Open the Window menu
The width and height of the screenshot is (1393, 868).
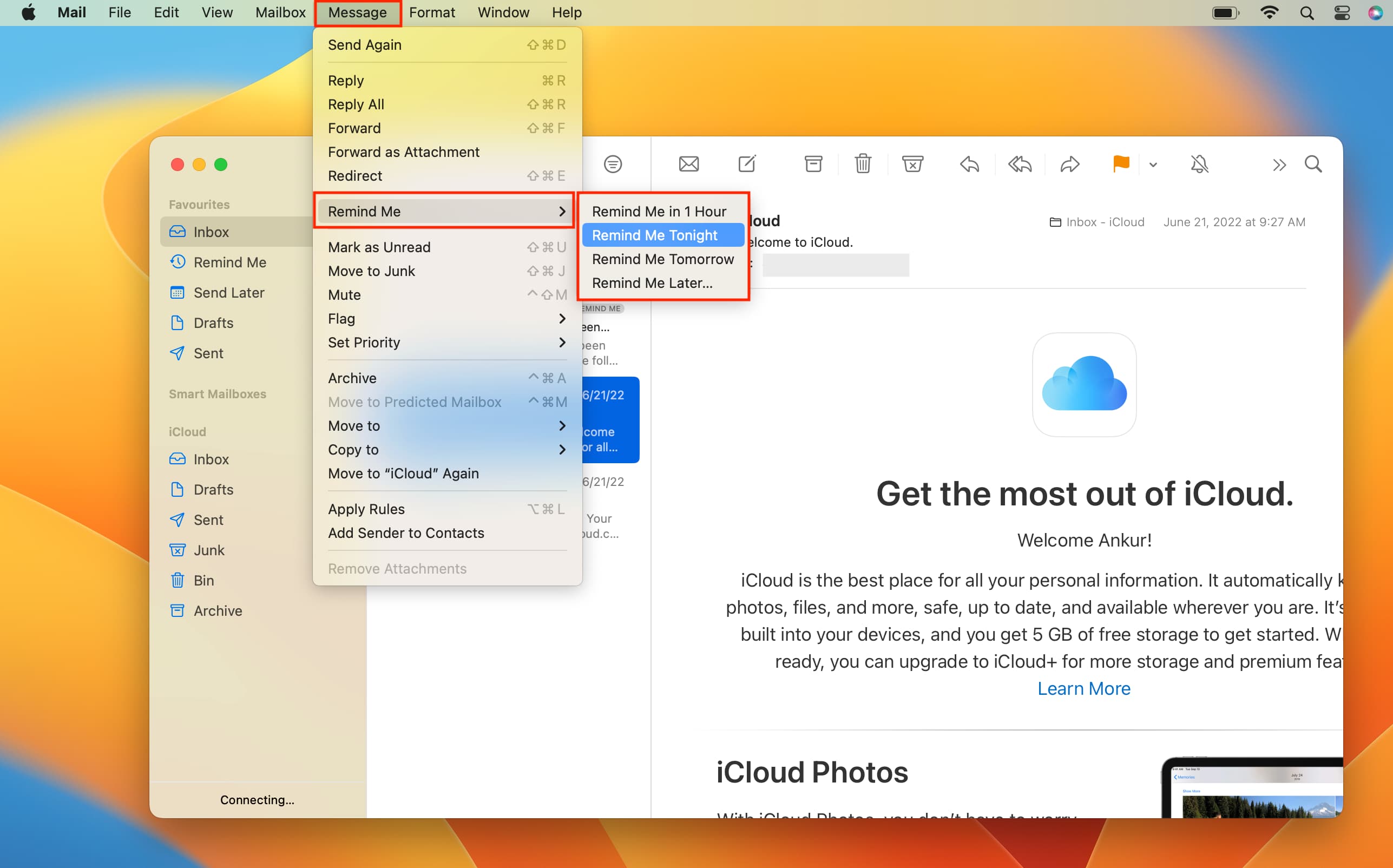[x=503, y=12]
